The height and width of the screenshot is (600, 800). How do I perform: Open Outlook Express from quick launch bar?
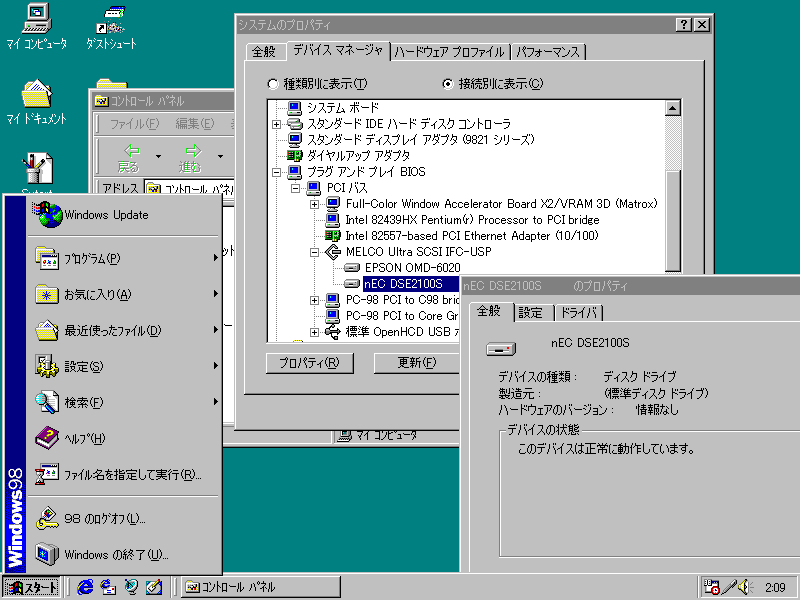[108, 587]
